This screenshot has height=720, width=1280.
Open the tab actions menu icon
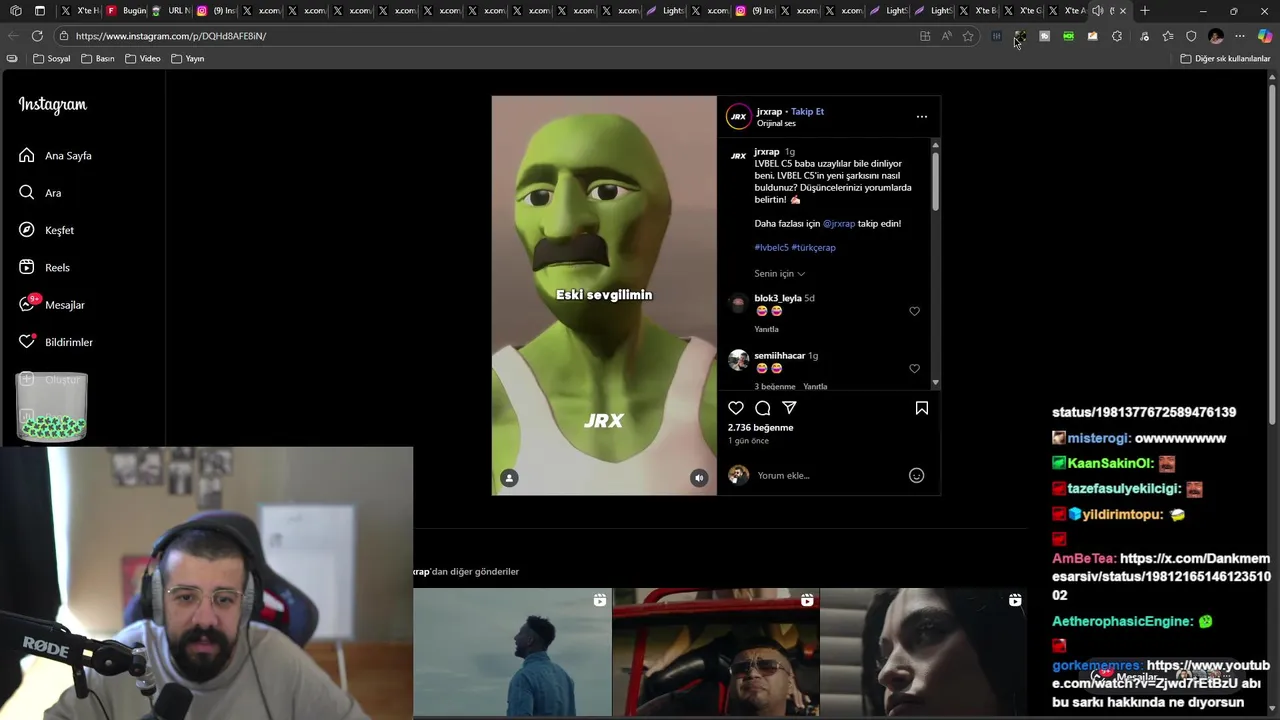40,11
